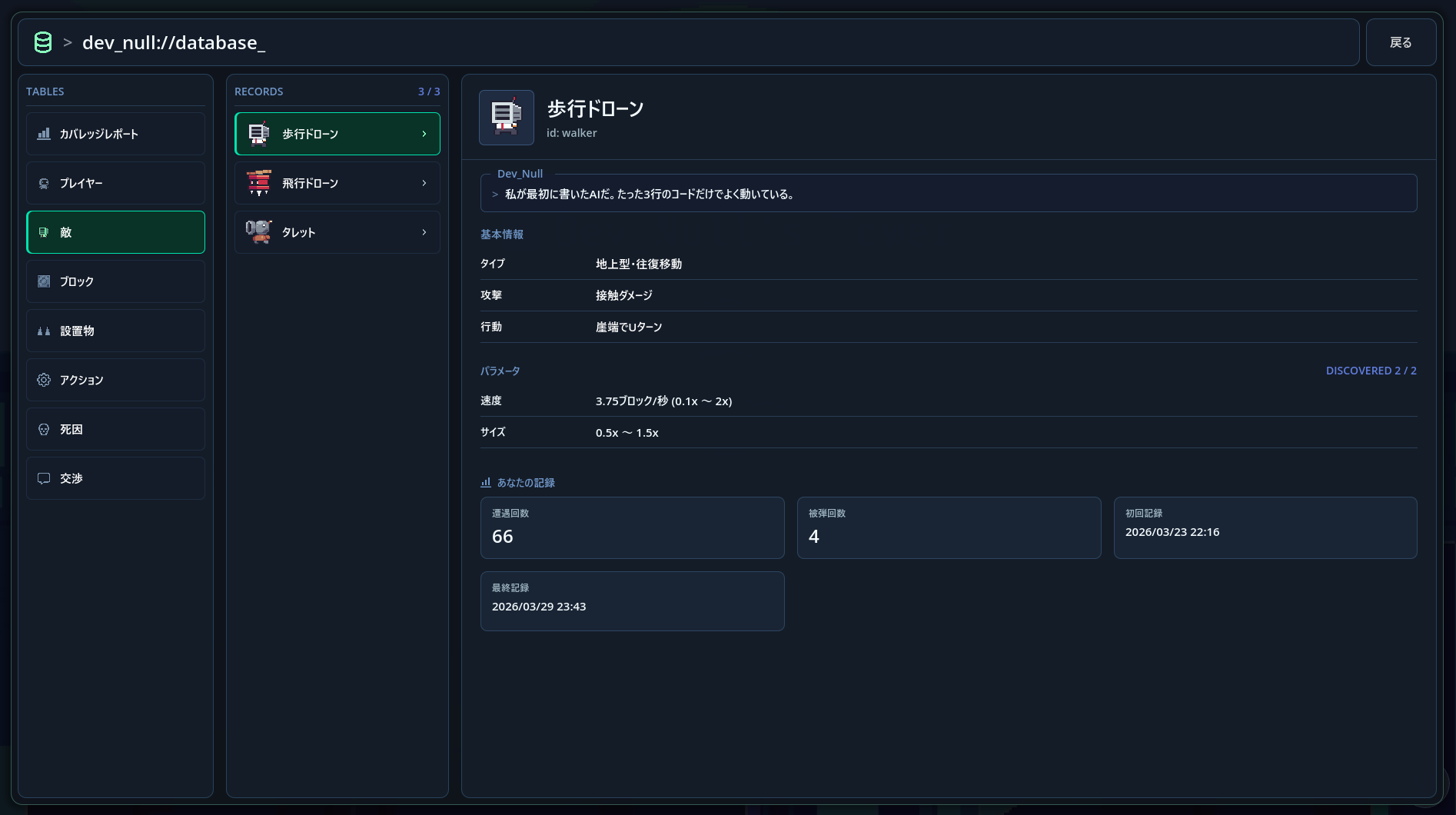Click the 歩行ドローン sprite in records list
This screenshot has height=815, width=1456.
259,134
